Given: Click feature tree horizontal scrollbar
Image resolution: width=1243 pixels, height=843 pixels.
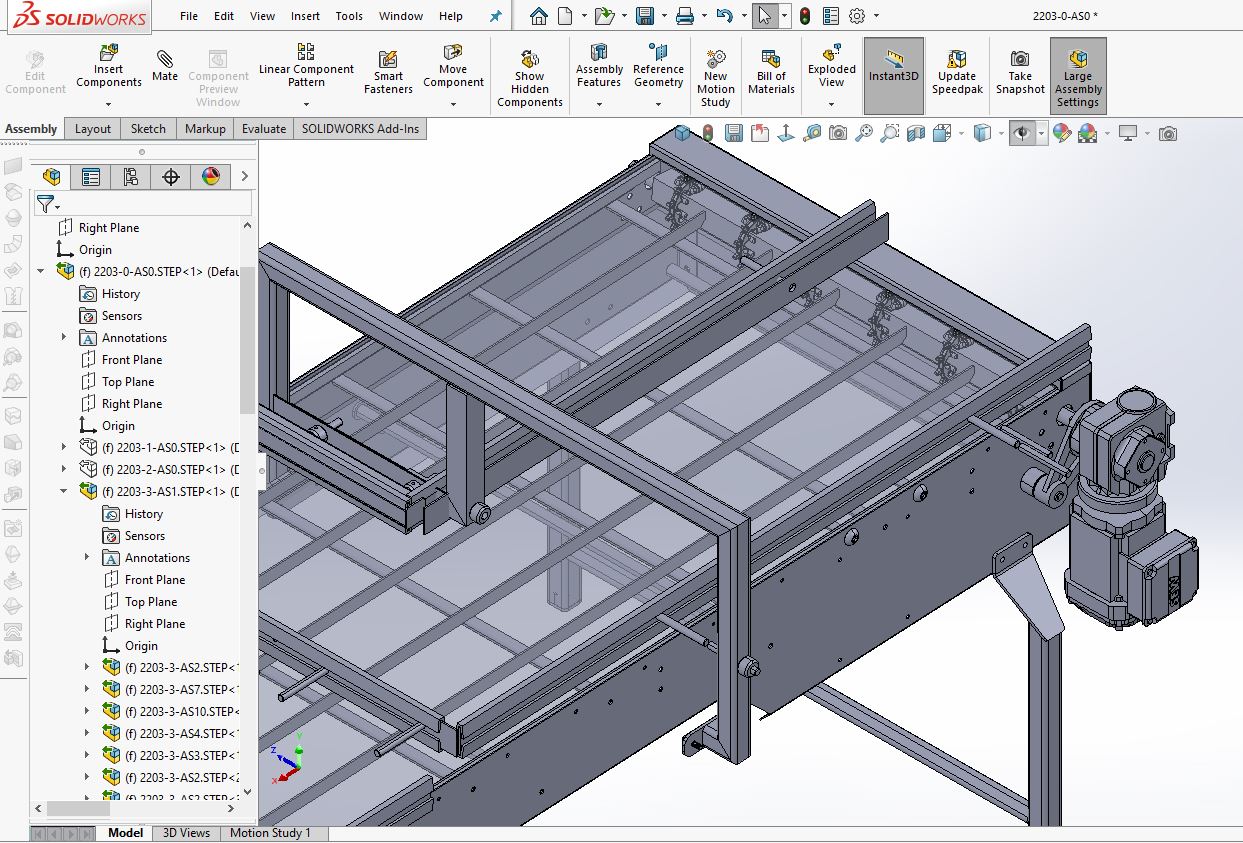Looking at the screenshot, I should 78,808.
